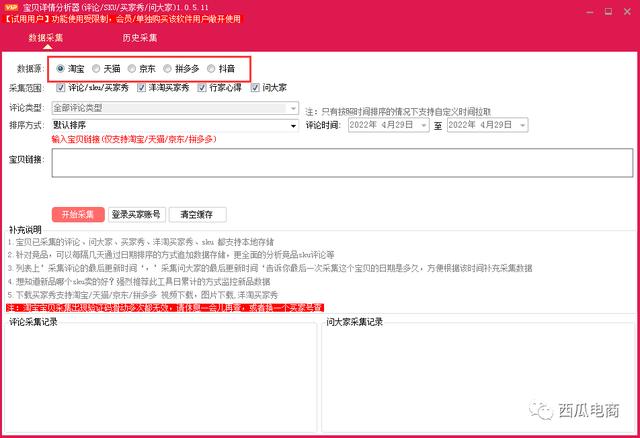This screenshot has width=640, height=438.
Task: Open the 排序方式 dropdown showing 默认排序
Action: click(294, 125)
